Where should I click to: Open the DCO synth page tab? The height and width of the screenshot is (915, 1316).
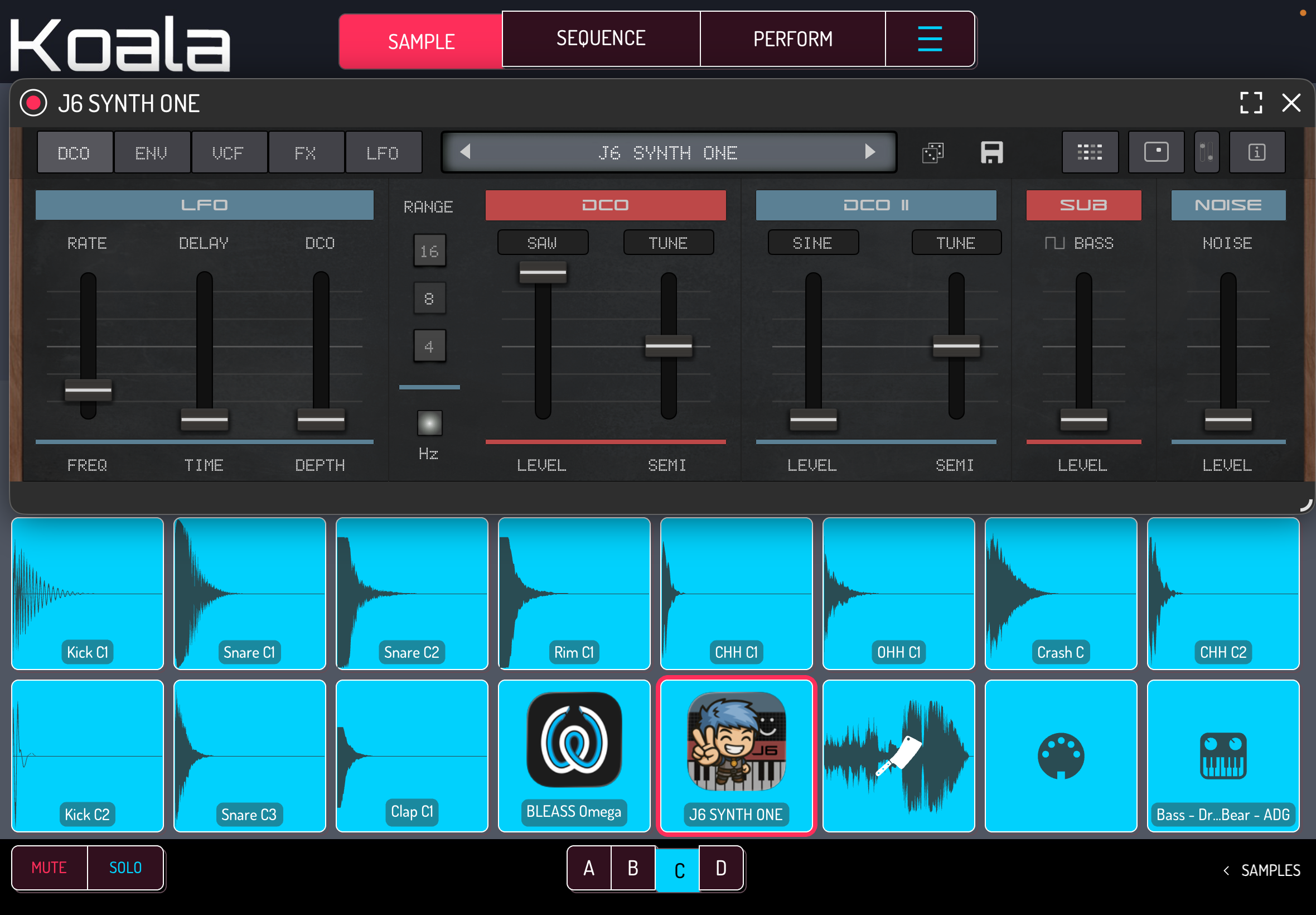pyautogui.click(x=75, y=152)
